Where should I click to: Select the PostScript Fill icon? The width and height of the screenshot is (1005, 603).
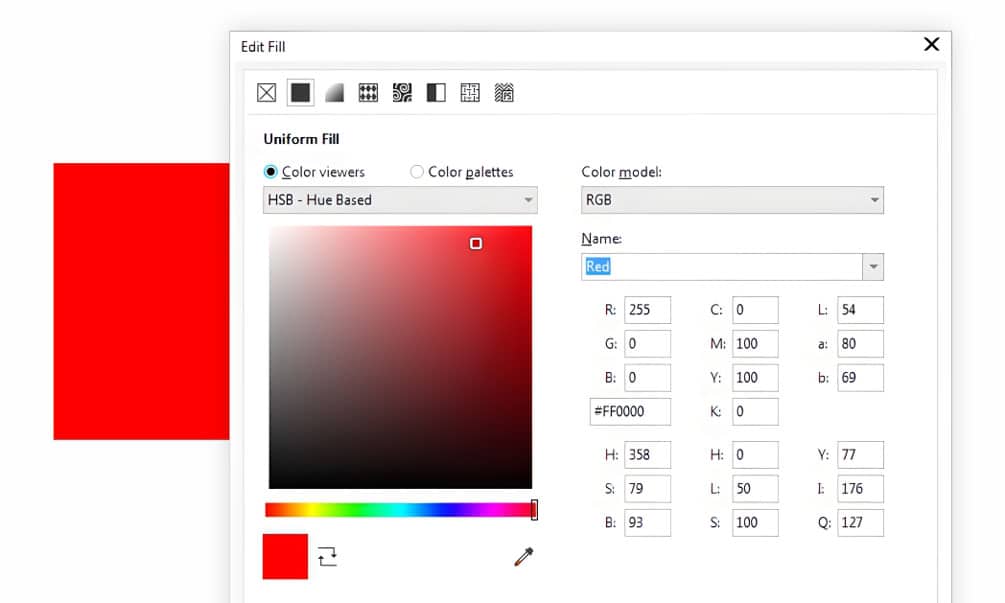click(504, 93)
